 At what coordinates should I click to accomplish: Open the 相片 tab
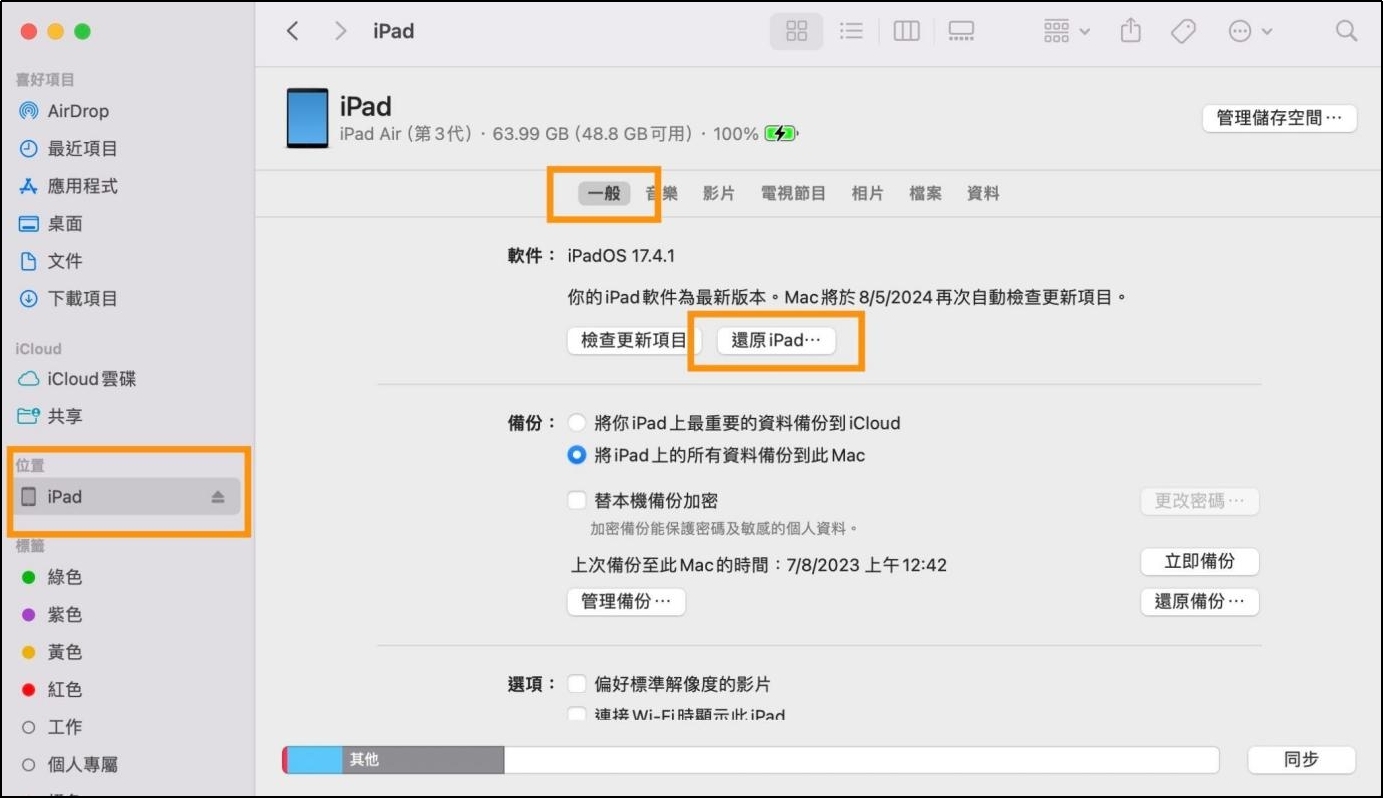point(867,194)
